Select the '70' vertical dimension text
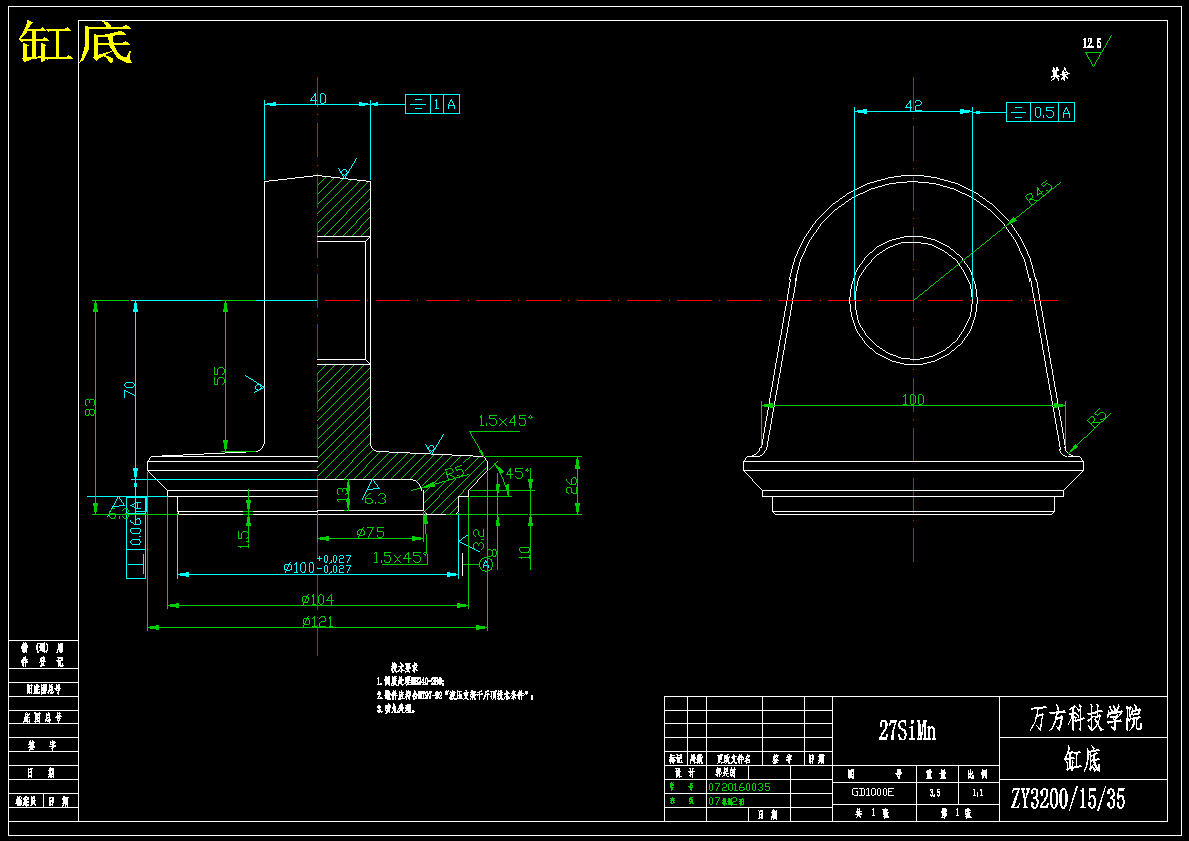This screenshot has width=1189, height=841. click(x=130, y=389)
